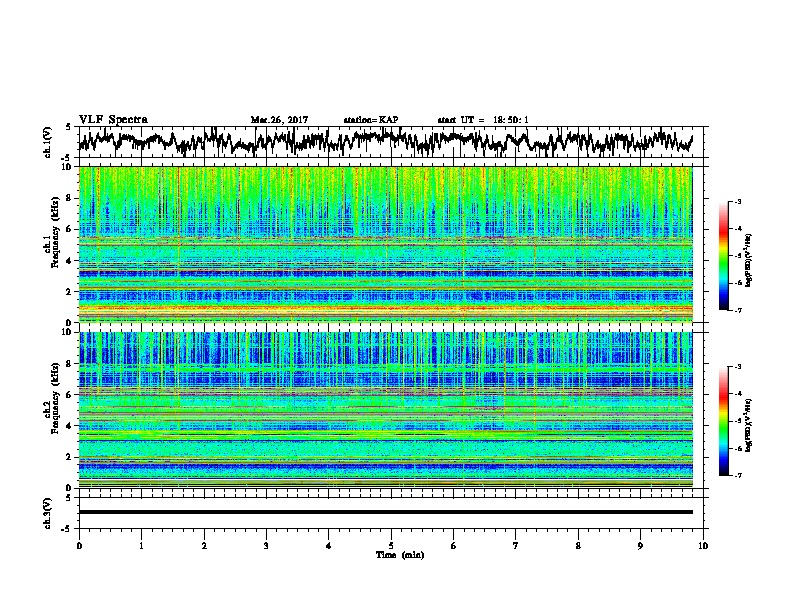Screen dimensions: 792x612
Task: Click the time axis tick label "6"
Action: tap(454, 545)
